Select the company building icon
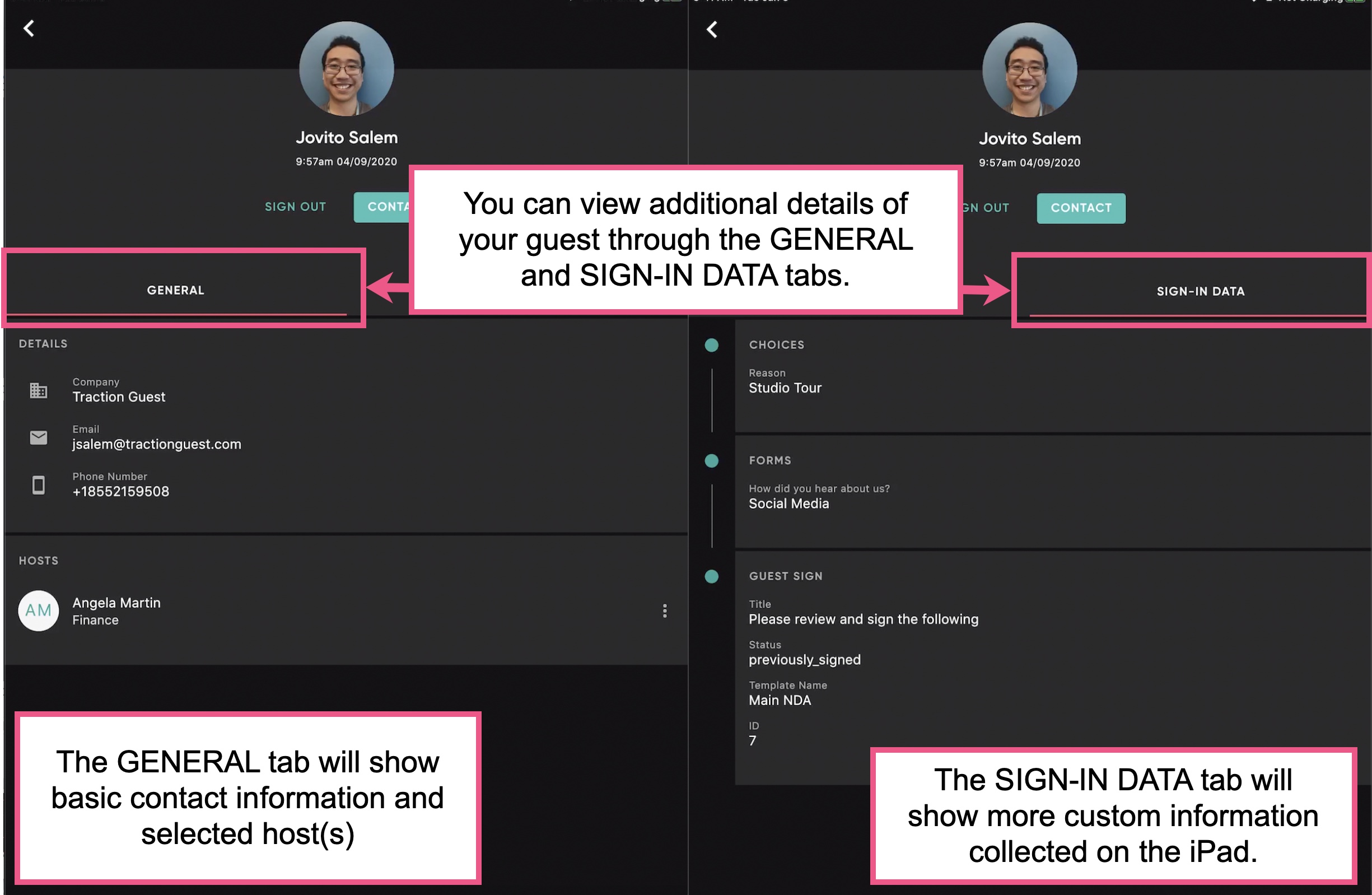This screenshot has height=895, width=1372. (38, 390)
